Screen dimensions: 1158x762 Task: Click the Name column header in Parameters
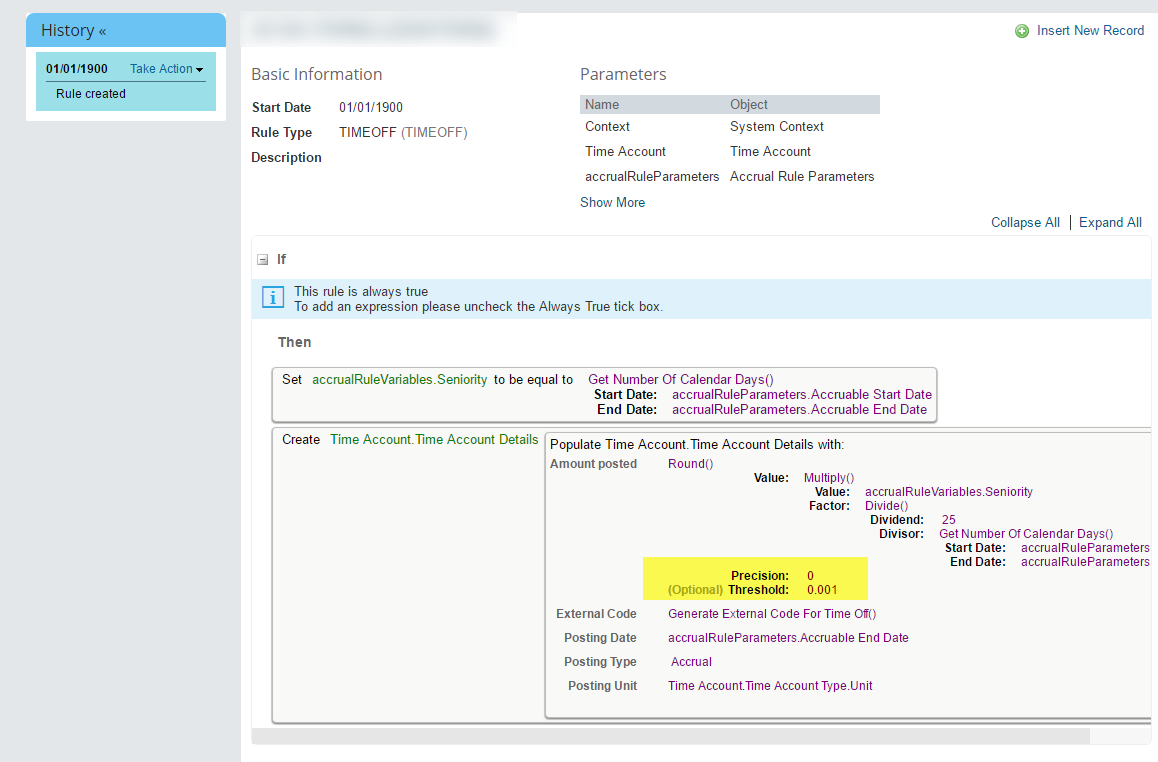(x=602, y=105)
